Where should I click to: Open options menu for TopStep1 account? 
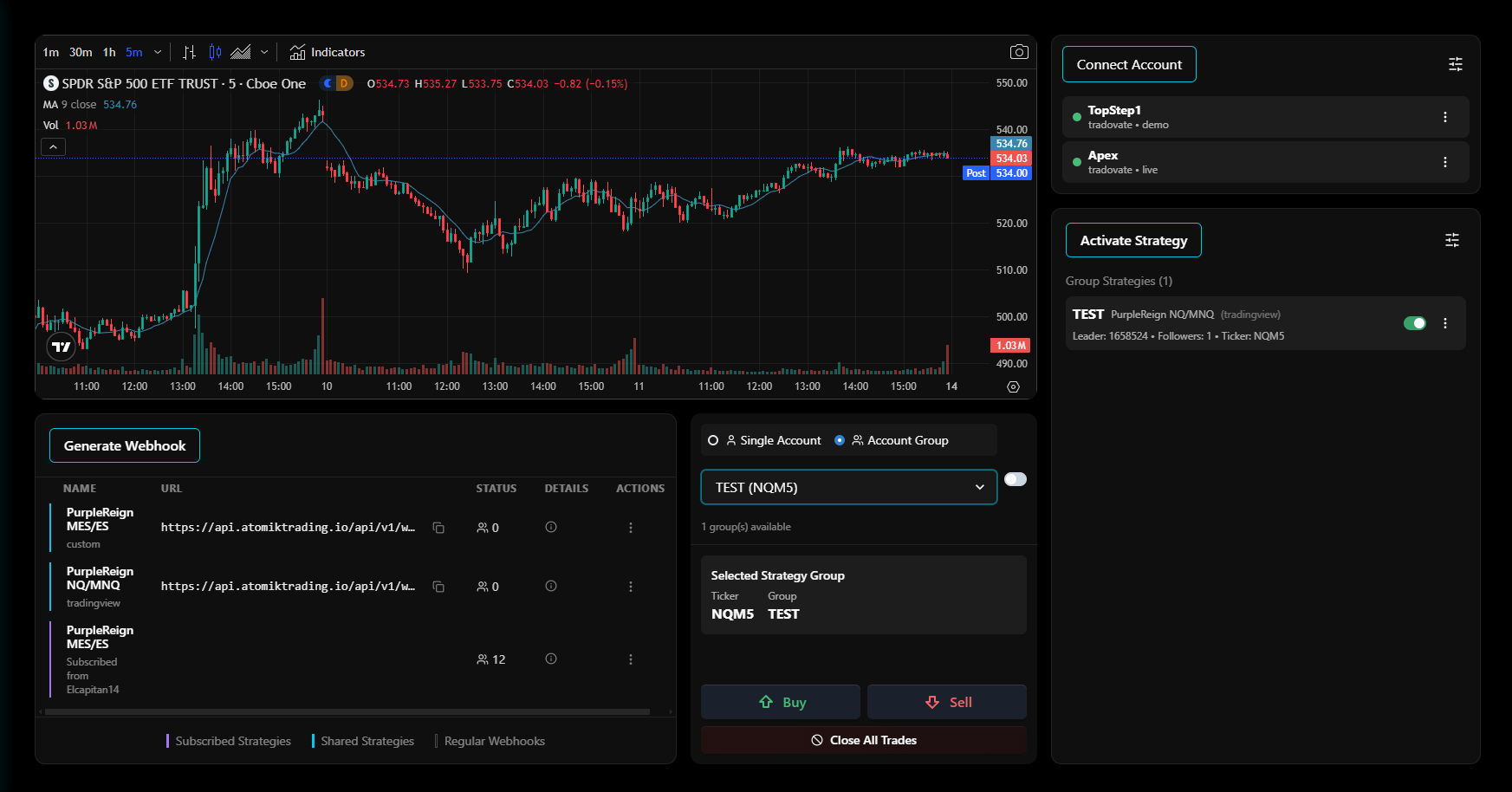tap(1444, 117)
